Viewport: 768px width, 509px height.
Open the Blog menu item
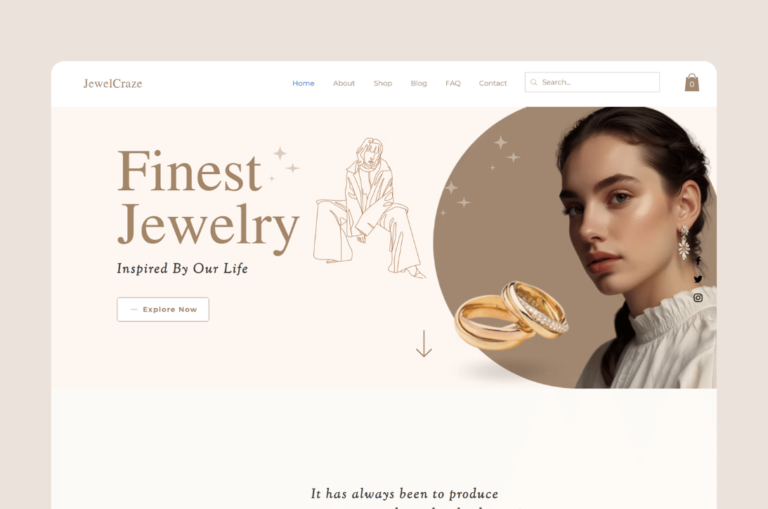point(419,83)
